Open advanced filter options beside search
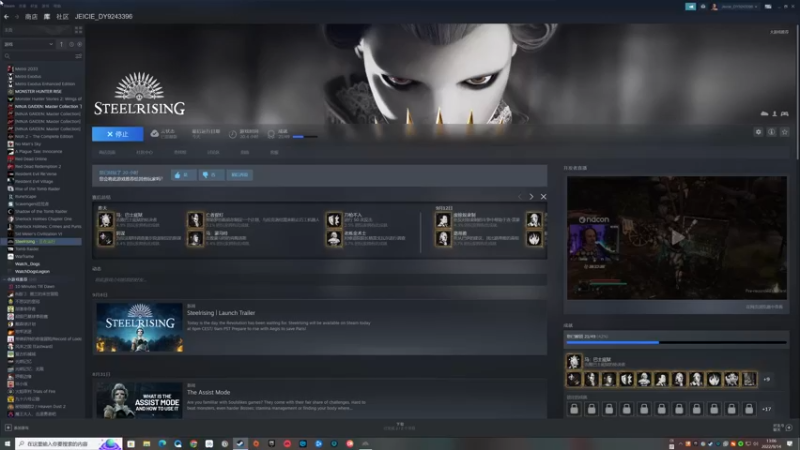 (79, 56)
